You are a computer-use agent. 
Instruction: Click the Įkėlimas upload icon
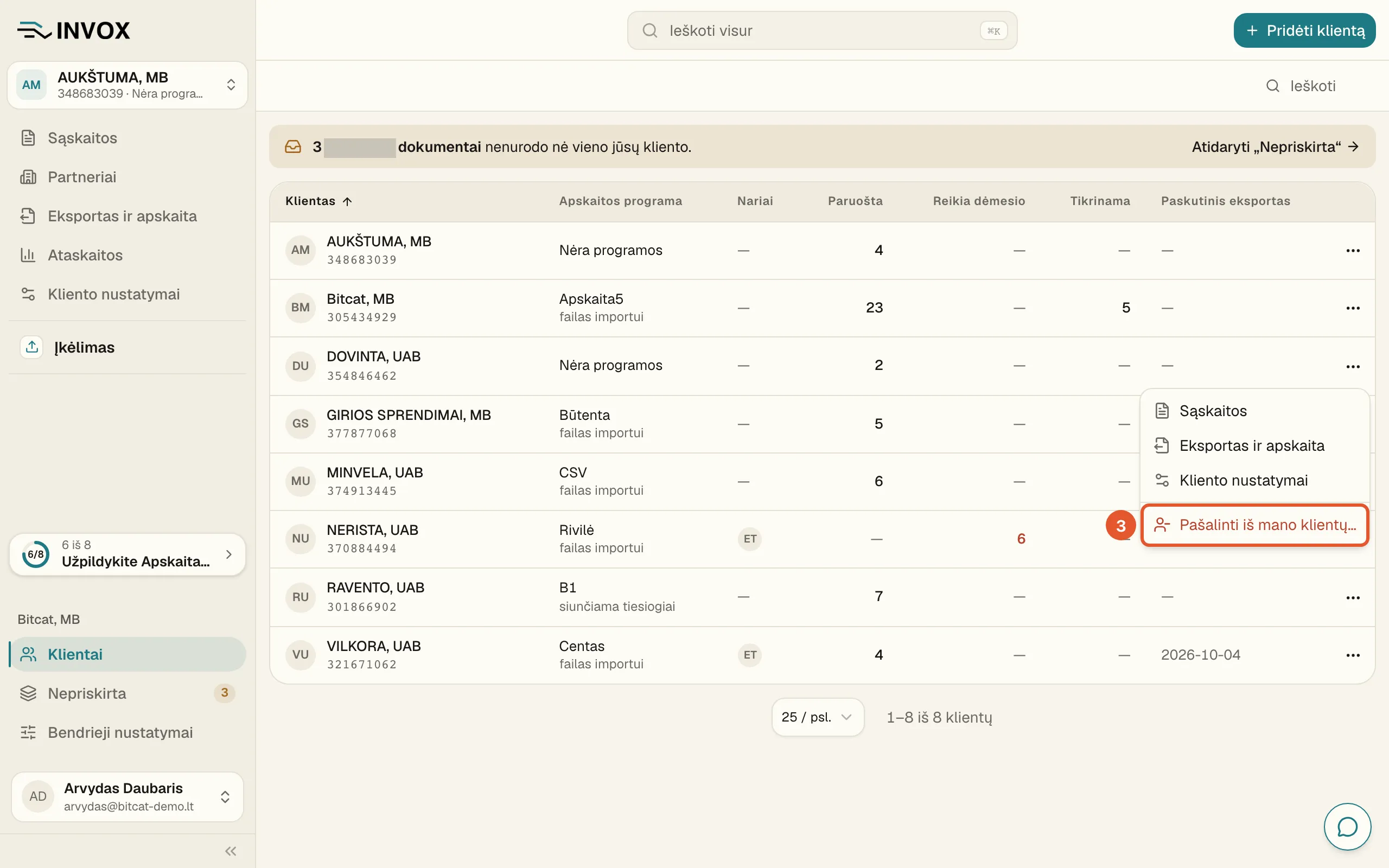[x=31, y=347]
